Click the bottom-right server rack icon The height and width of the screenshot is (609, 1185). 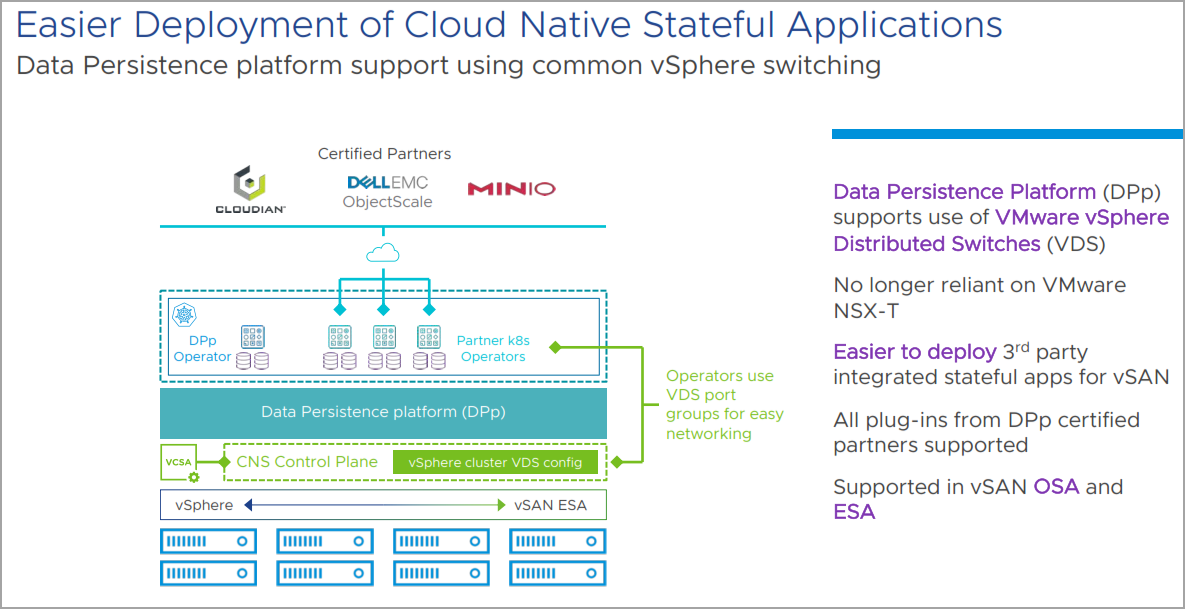click(558, 573)
